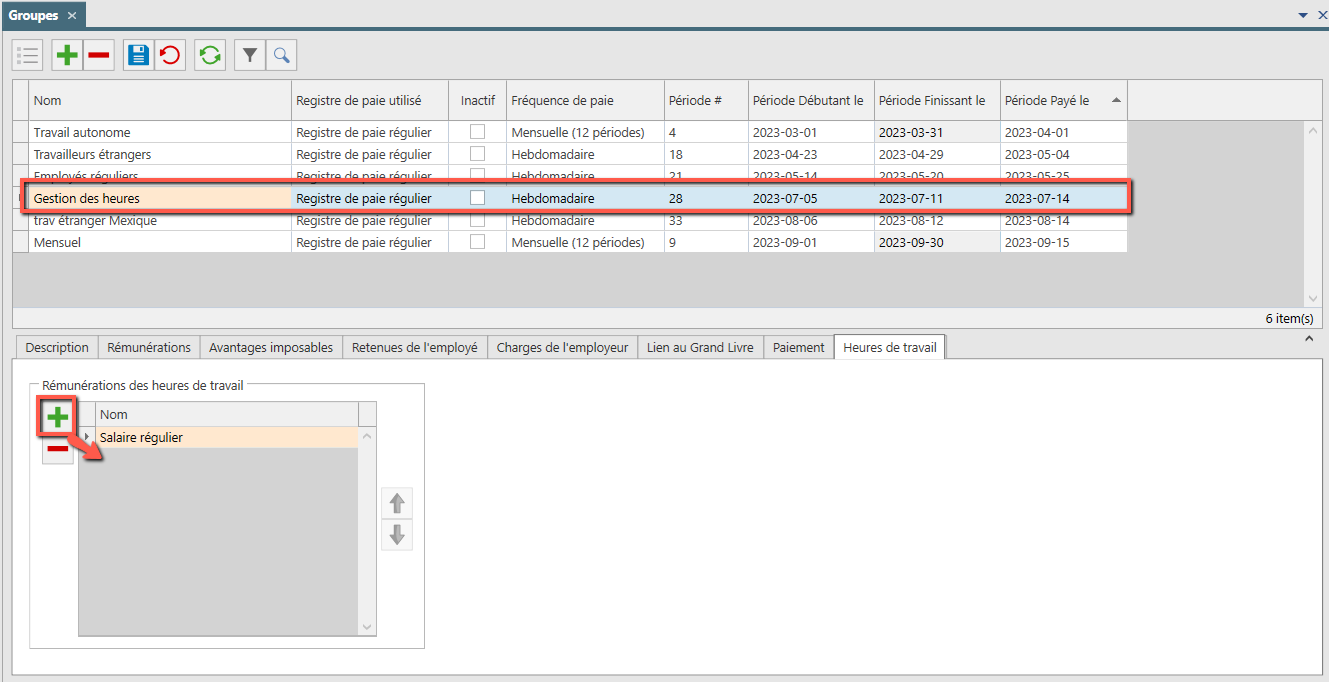
Task: Sort by Période Payé le column
Action: click(x=1064, y=100)
